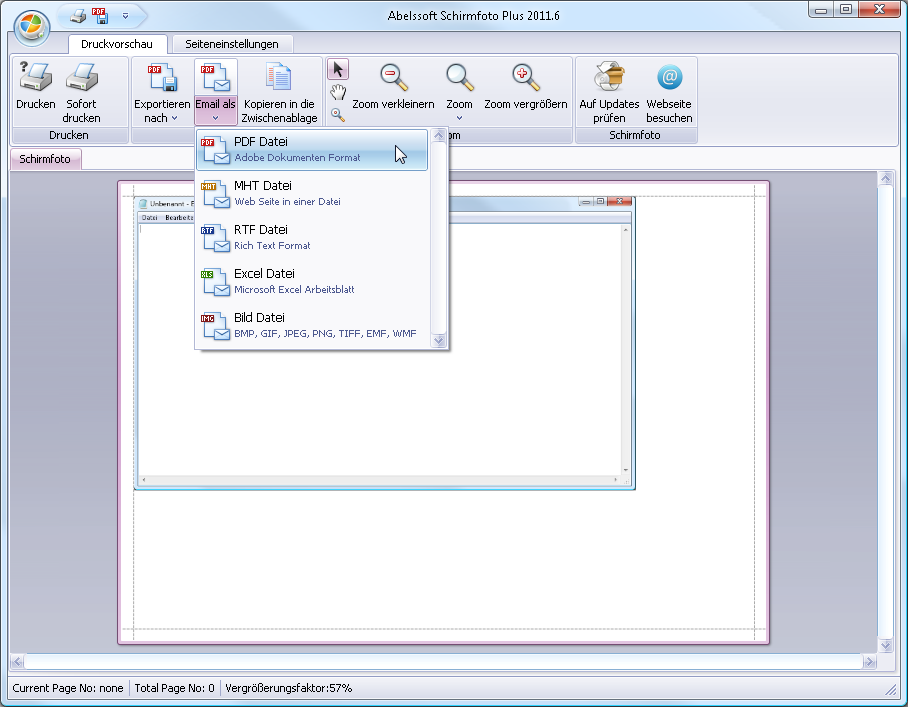Click Auf Updates prüfen
This screenshot has width=908, height=707.
pos(609,93)
